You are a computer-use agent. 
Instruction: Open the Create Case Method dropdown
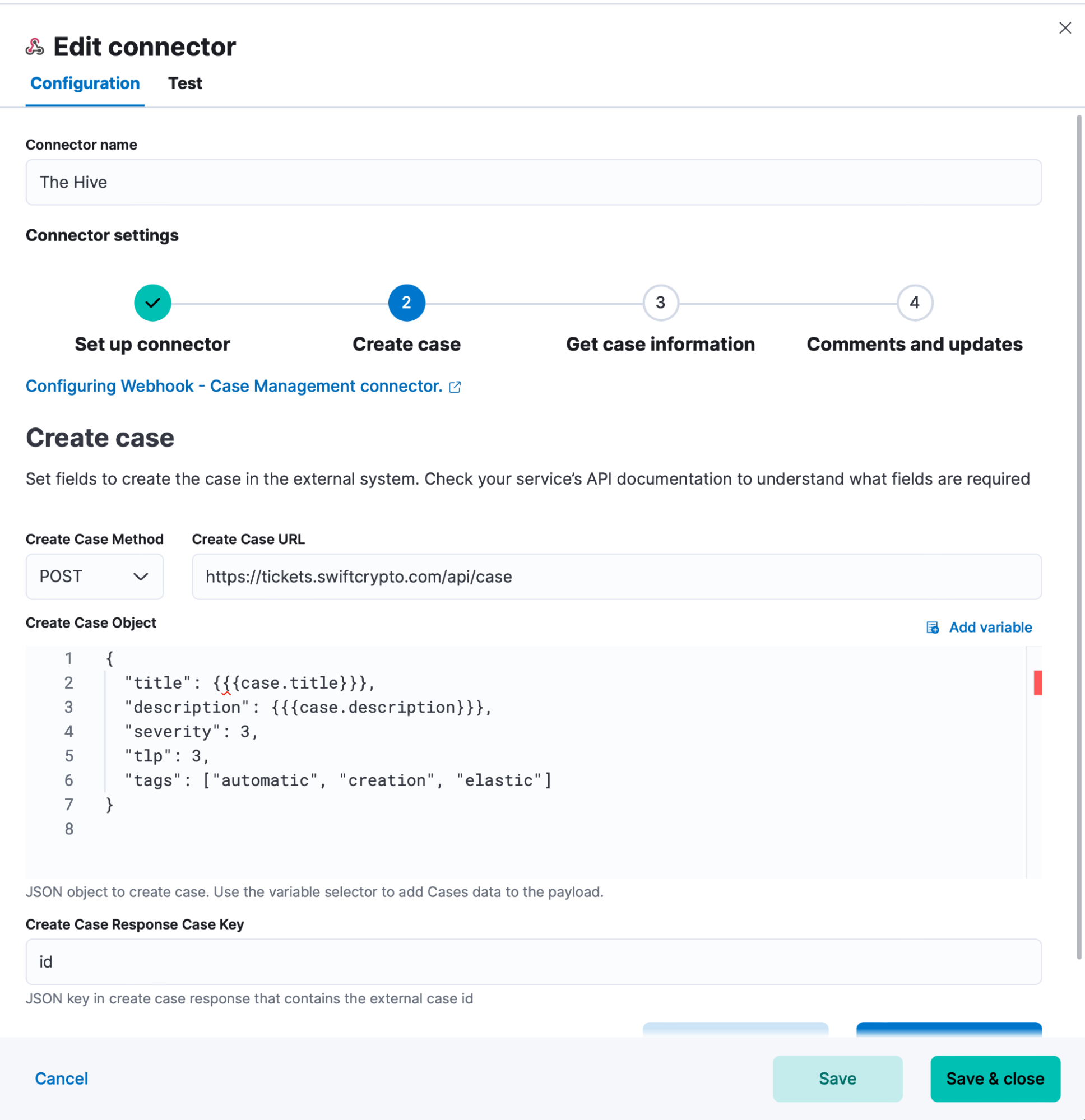coord(95,577)
